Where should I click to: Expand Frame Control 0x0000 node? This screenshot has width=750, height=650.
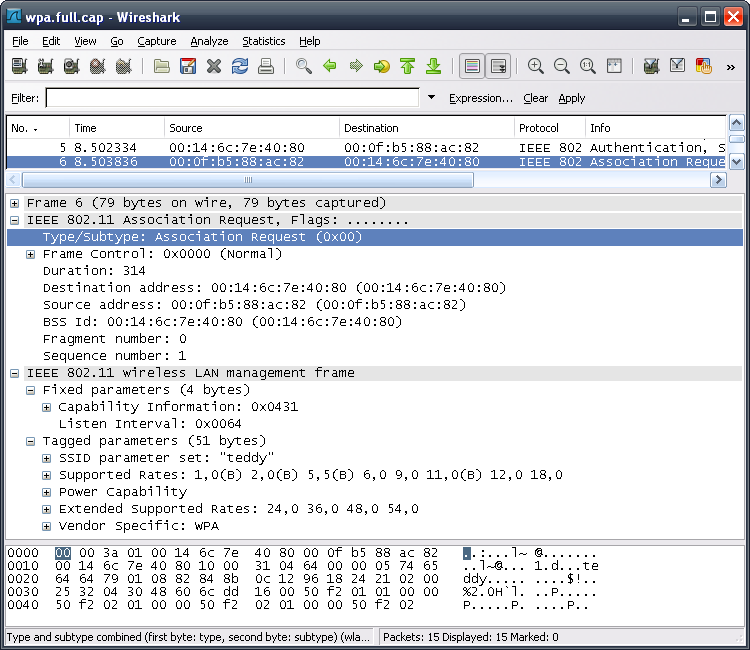click(31, 254)
